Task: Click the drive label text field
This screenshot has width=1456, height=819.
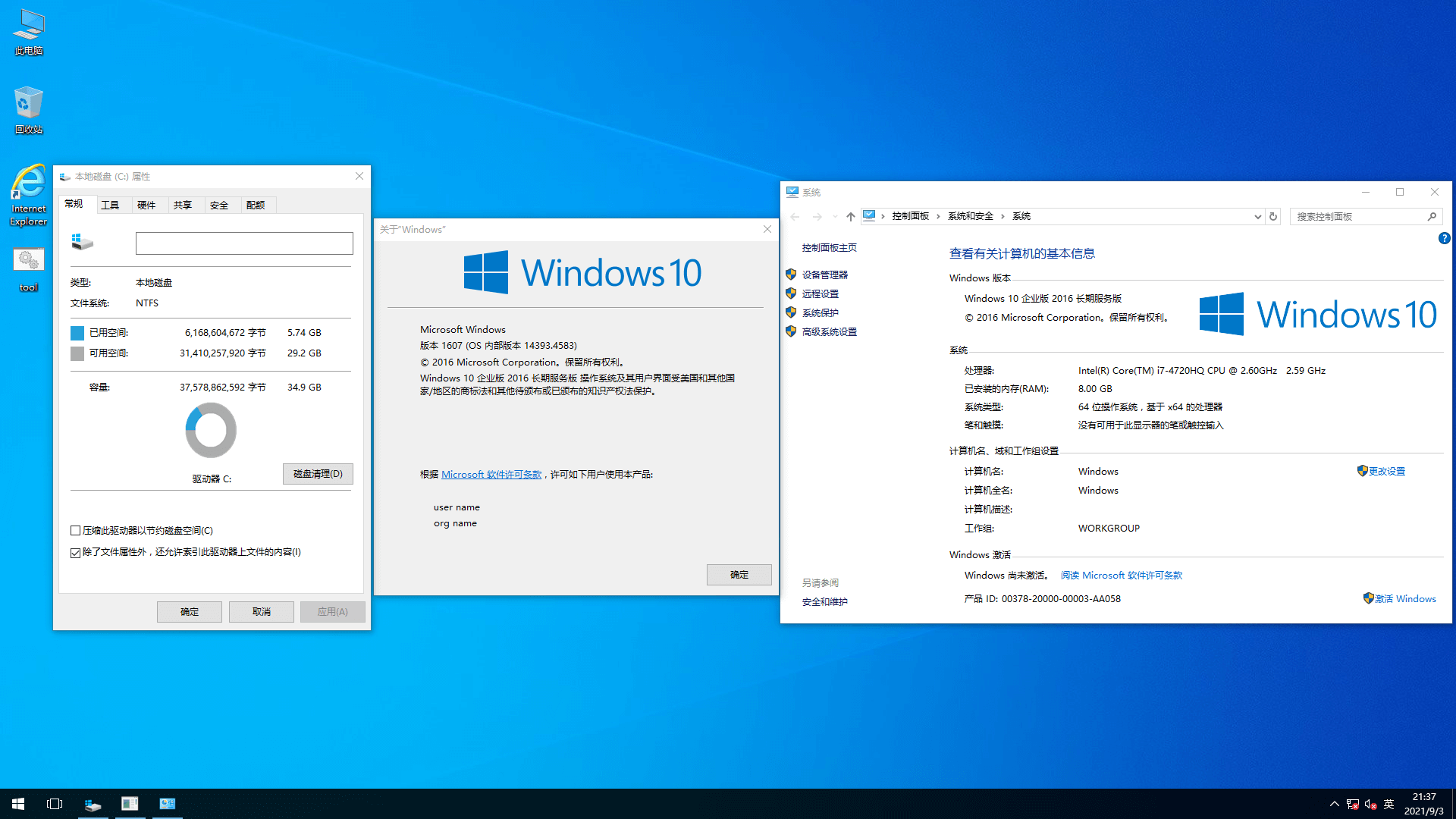Action: click(244, 243)
